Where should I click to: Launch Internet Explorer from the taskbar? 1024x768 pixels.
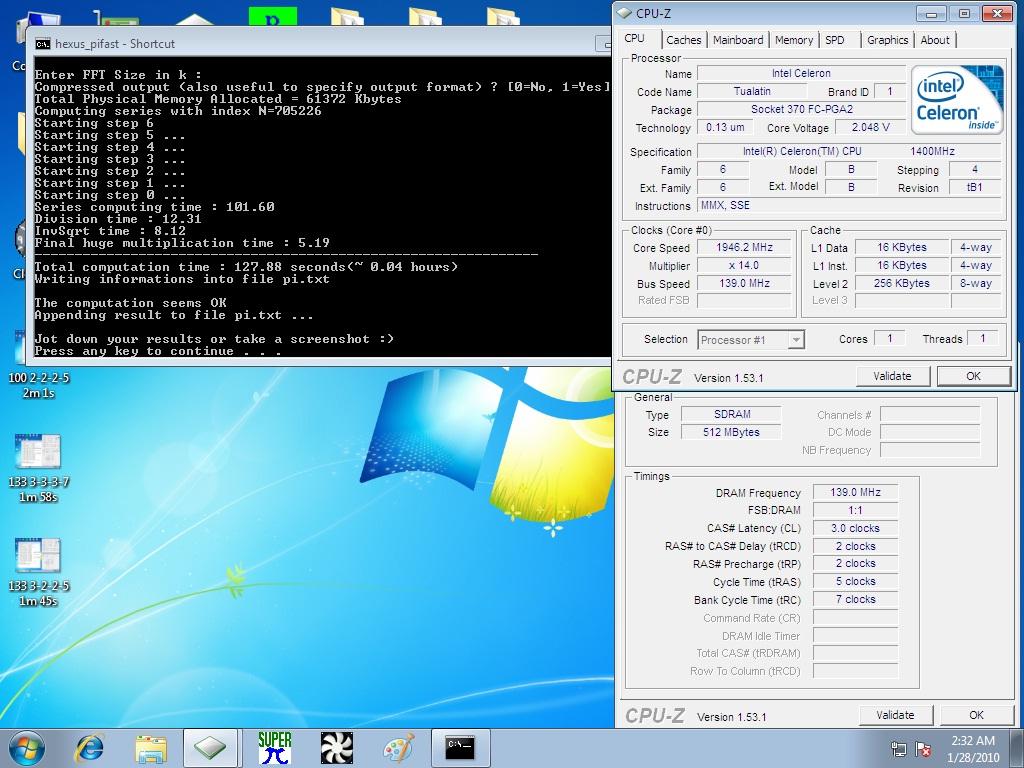(89, 748)
